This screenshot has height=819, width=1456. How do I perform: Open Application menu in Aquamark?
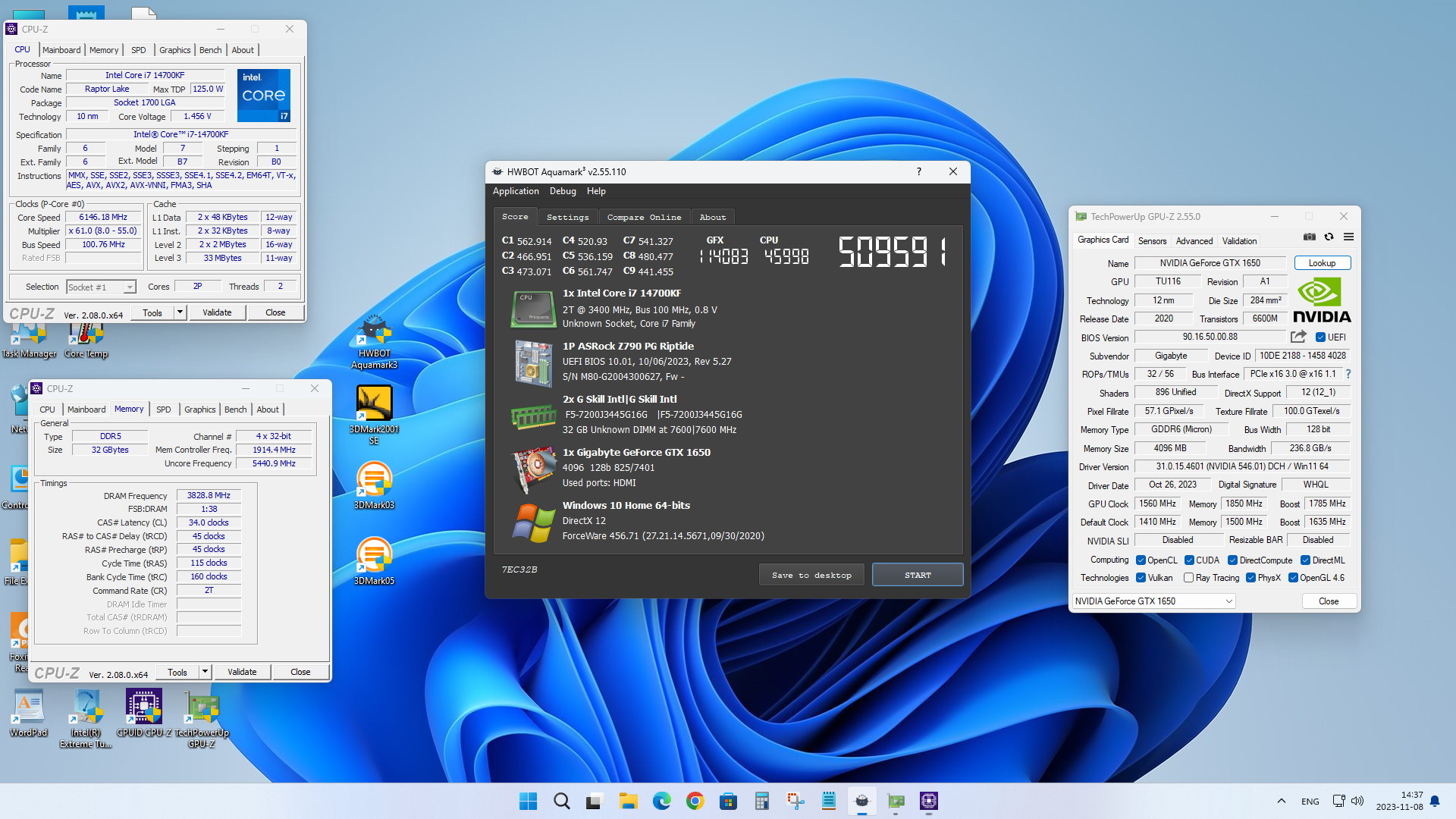click(x=516, y=191)
